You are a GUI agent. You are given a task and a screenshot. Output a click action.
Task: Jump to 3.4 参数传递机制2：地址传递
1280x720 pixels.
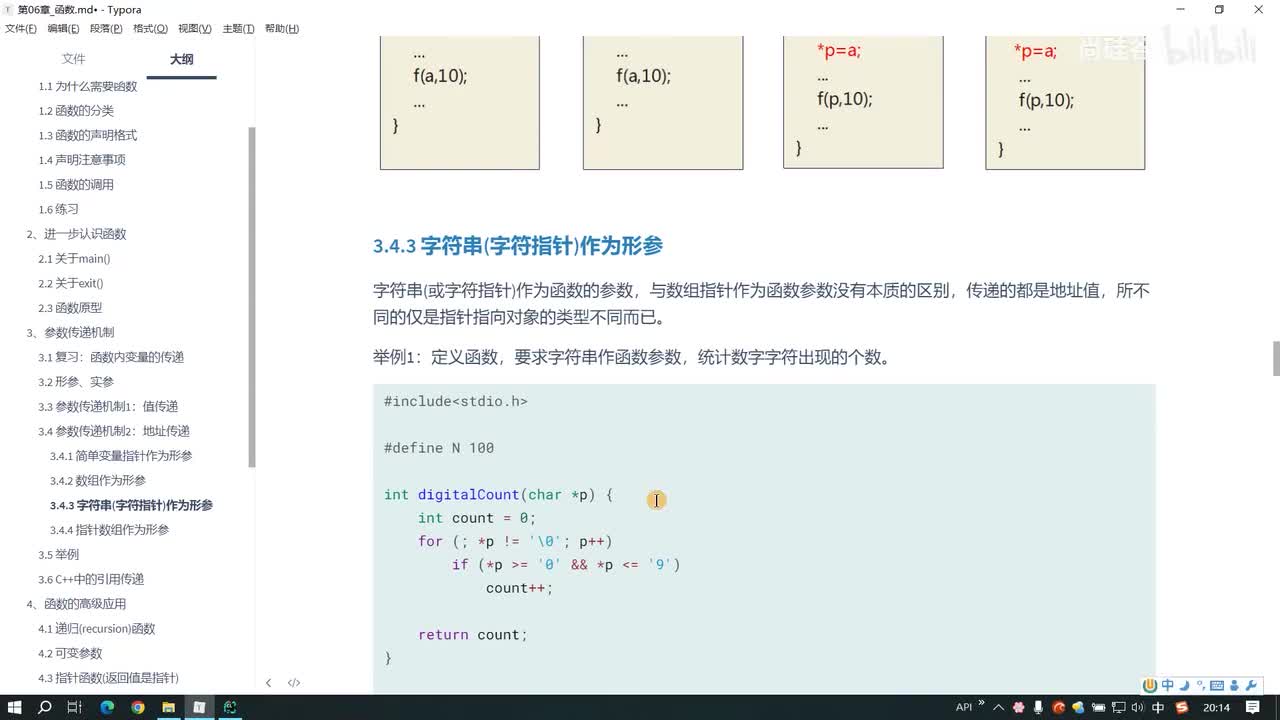coord(114,432)
